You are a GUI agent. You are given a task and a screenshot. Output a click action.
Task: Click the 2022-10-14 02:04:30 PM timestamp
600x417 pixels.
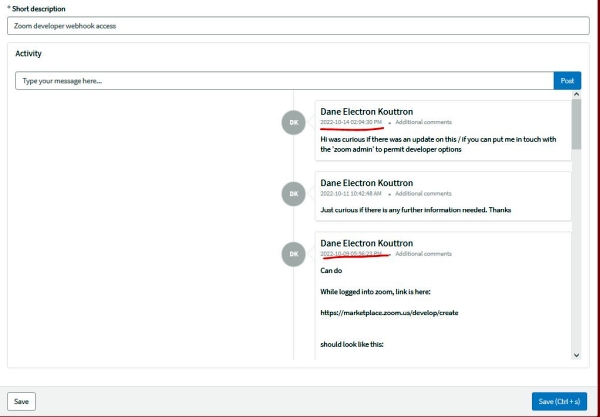tap(351, 122)
